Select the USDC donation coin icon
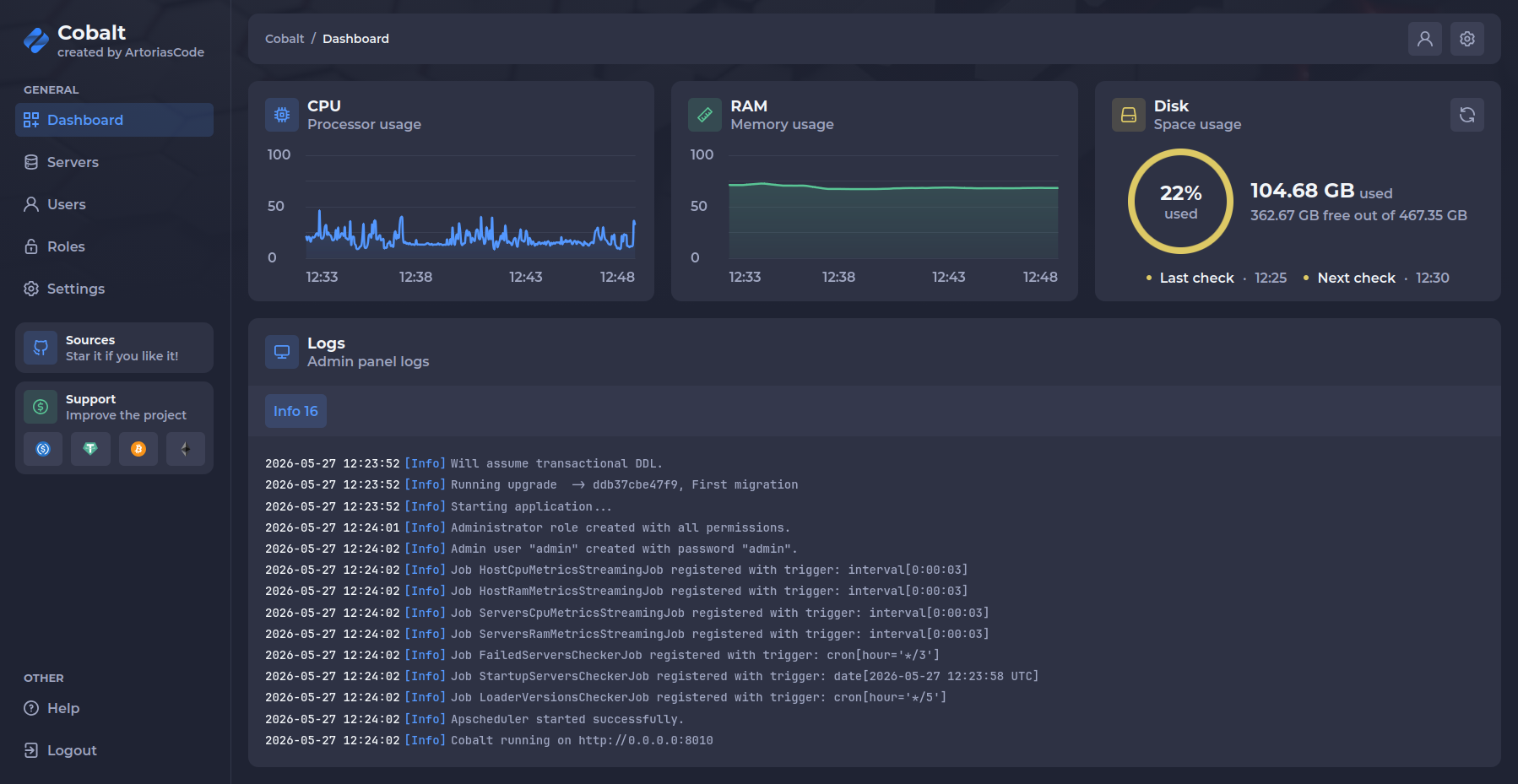The height and width of the screenshot is (784, 1518). [x=43, y=449]
